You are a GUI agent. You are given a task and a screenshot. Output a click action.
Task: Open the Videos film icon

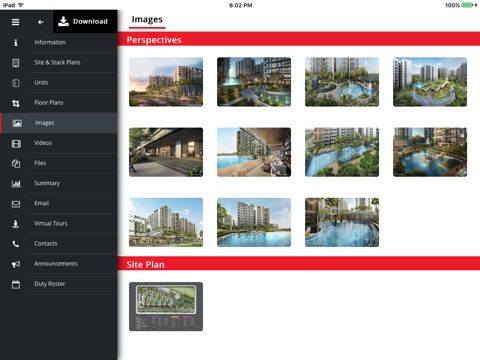[16, 144]
